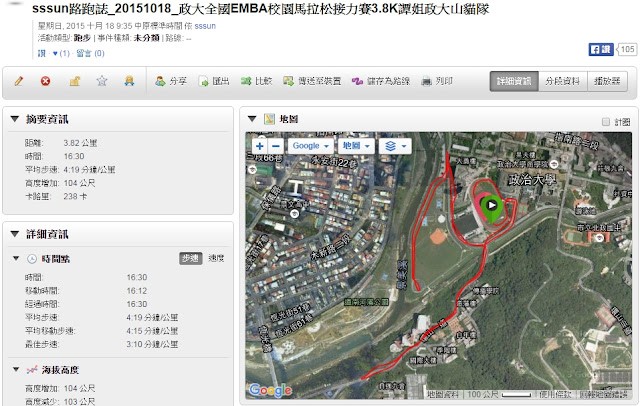
Task: Click the map icon beside 地圖 heading
Action: coord(269,119)
